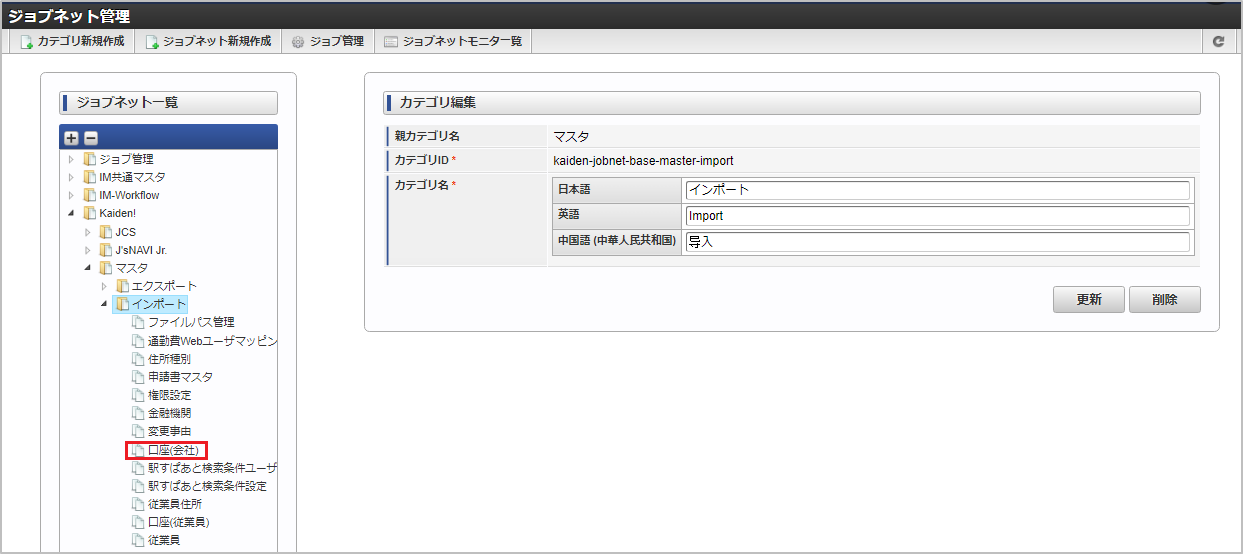This screenshot has width=1243, height=554.
Task: Click the 金融機関 document icon
Action: click(x=139, y=413)
